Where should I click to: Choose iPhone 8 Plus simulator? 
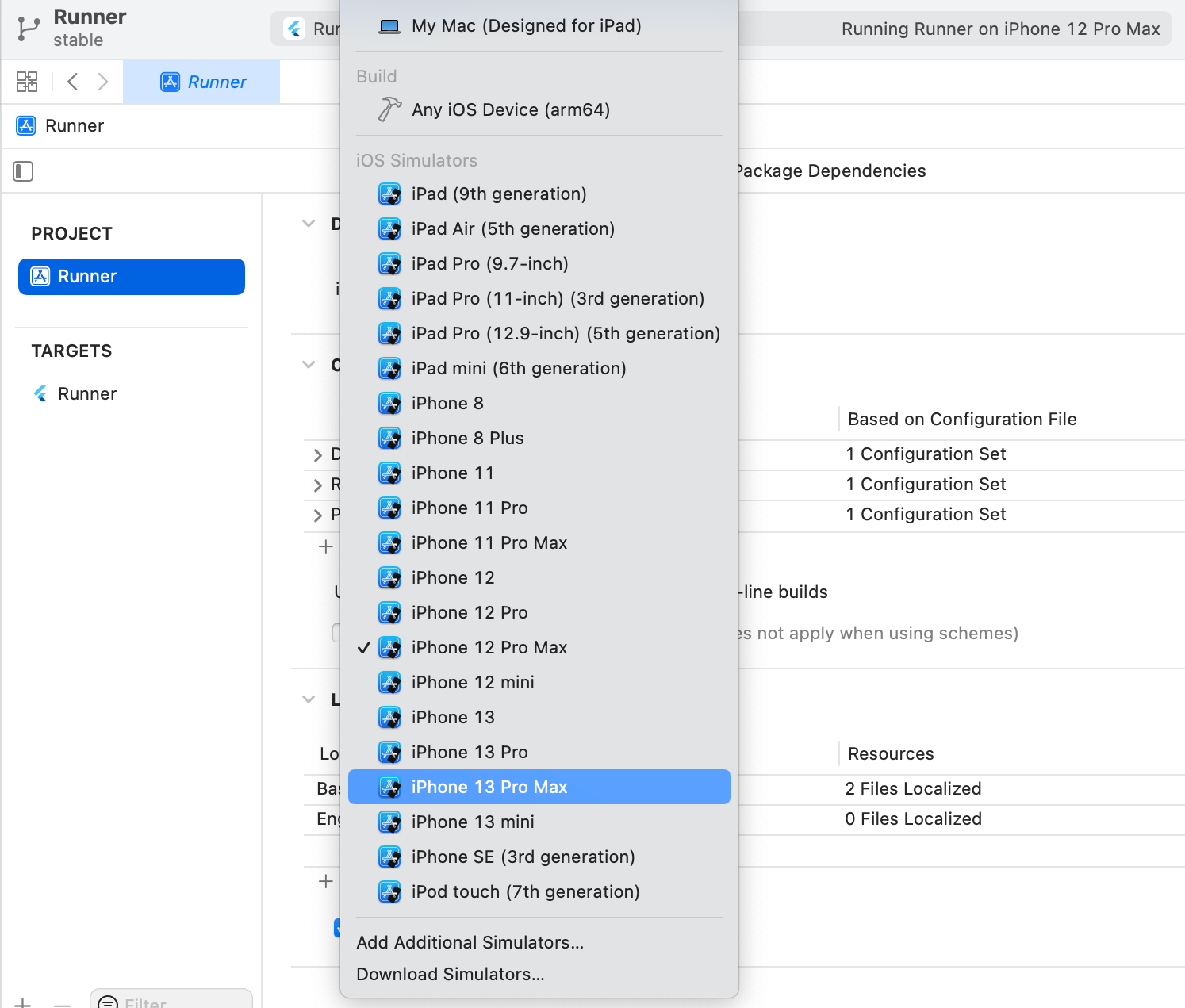[539, 438]
